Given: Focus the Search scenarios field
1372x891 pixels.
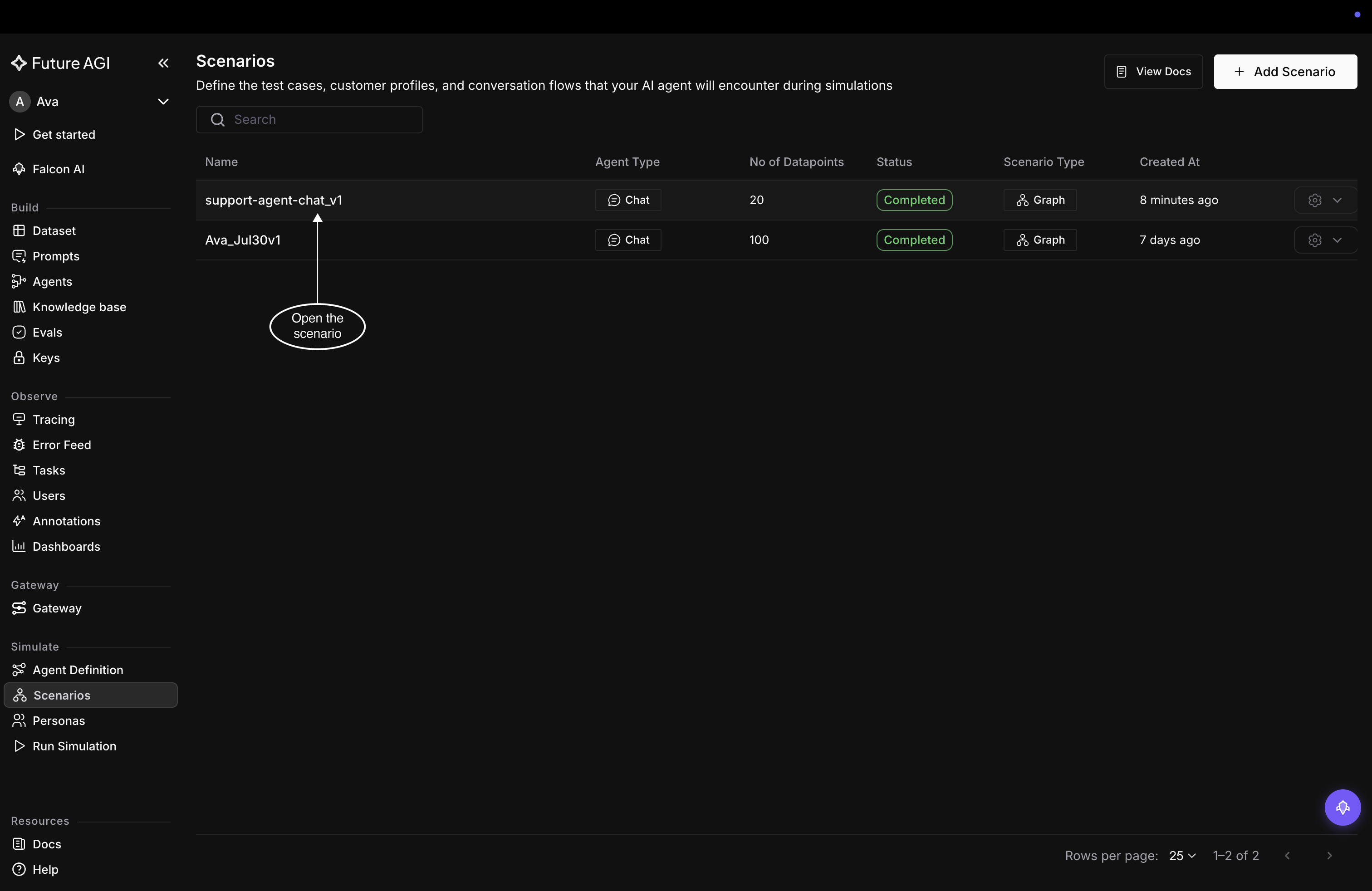Looking at the screenshot, I should [x=309, y=119].
